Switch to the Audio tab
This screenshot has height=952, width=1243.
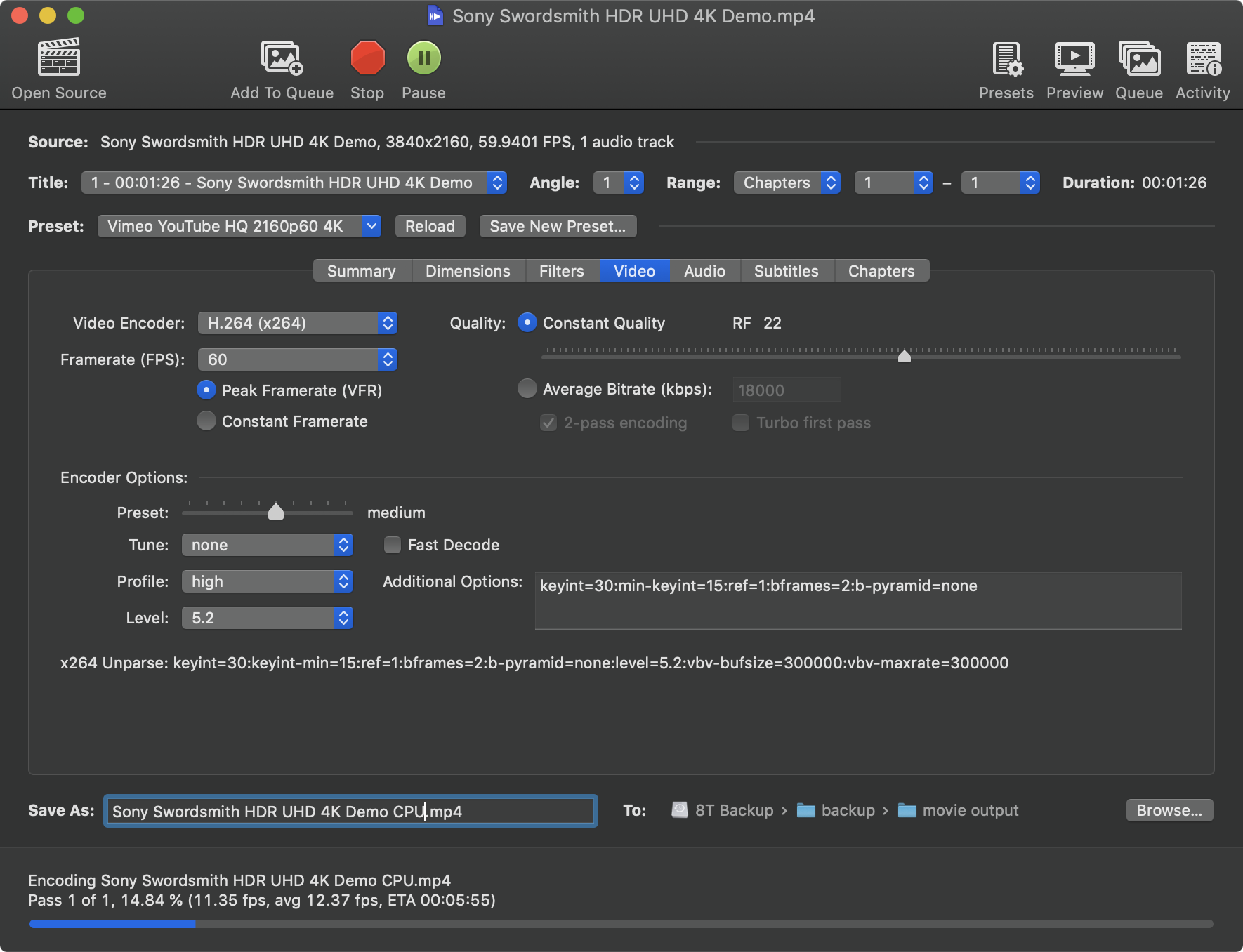click(704, 271)
